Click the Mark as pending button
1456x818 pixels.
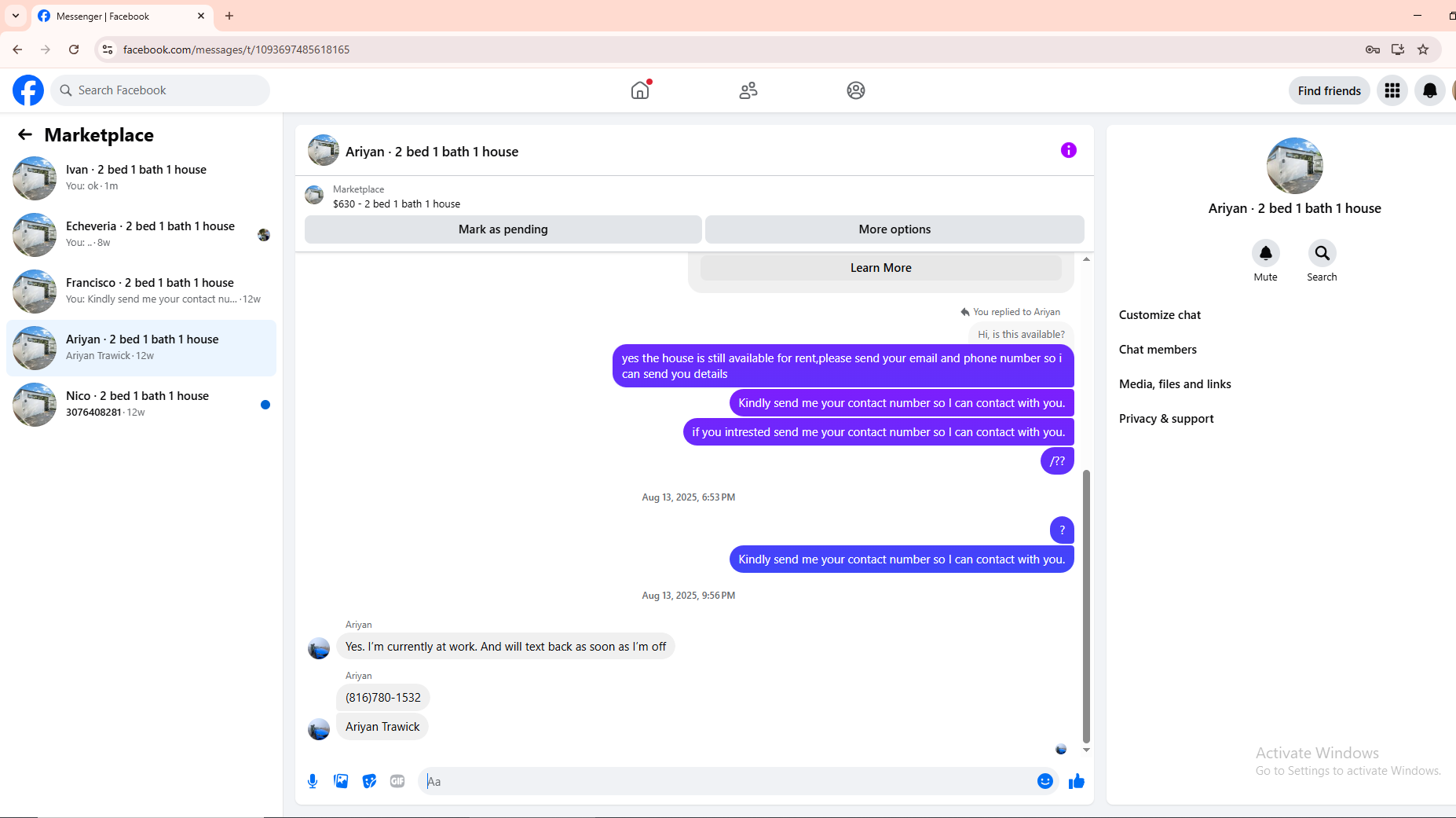pyautogui.click(x=503, y=229)
